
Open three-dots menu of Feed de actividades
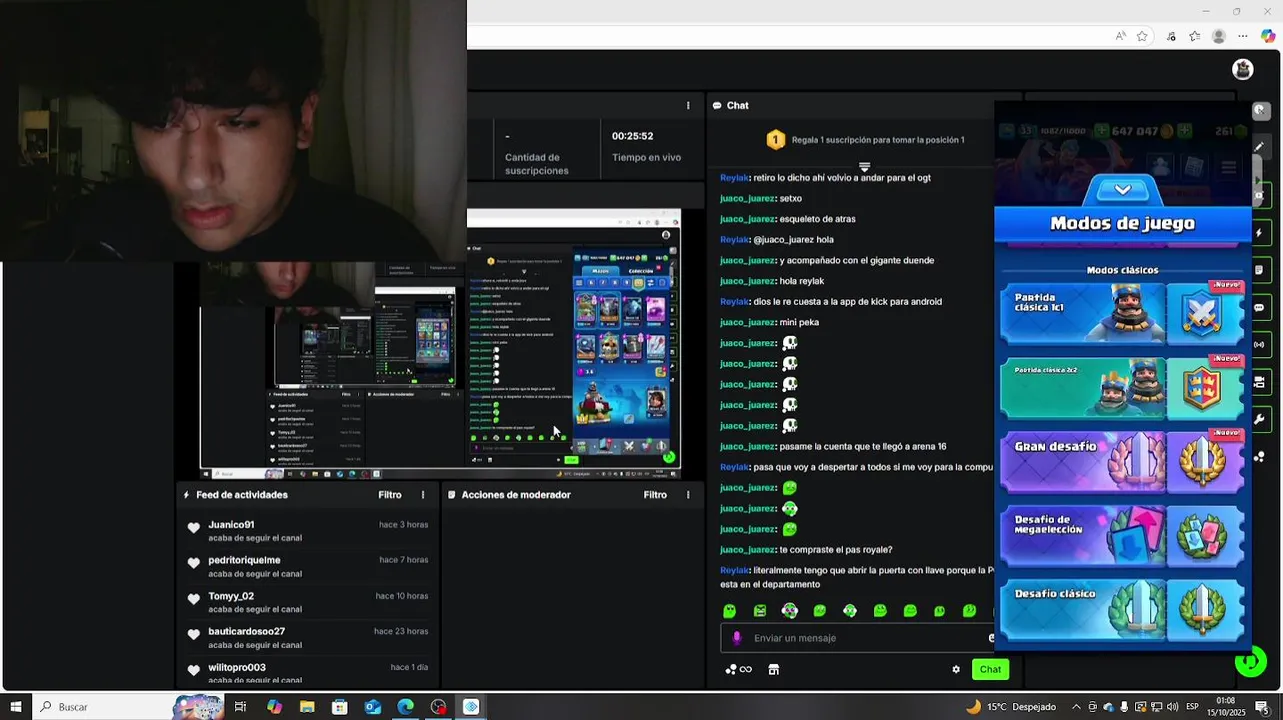pyautogui.click(x=423, y=495)
